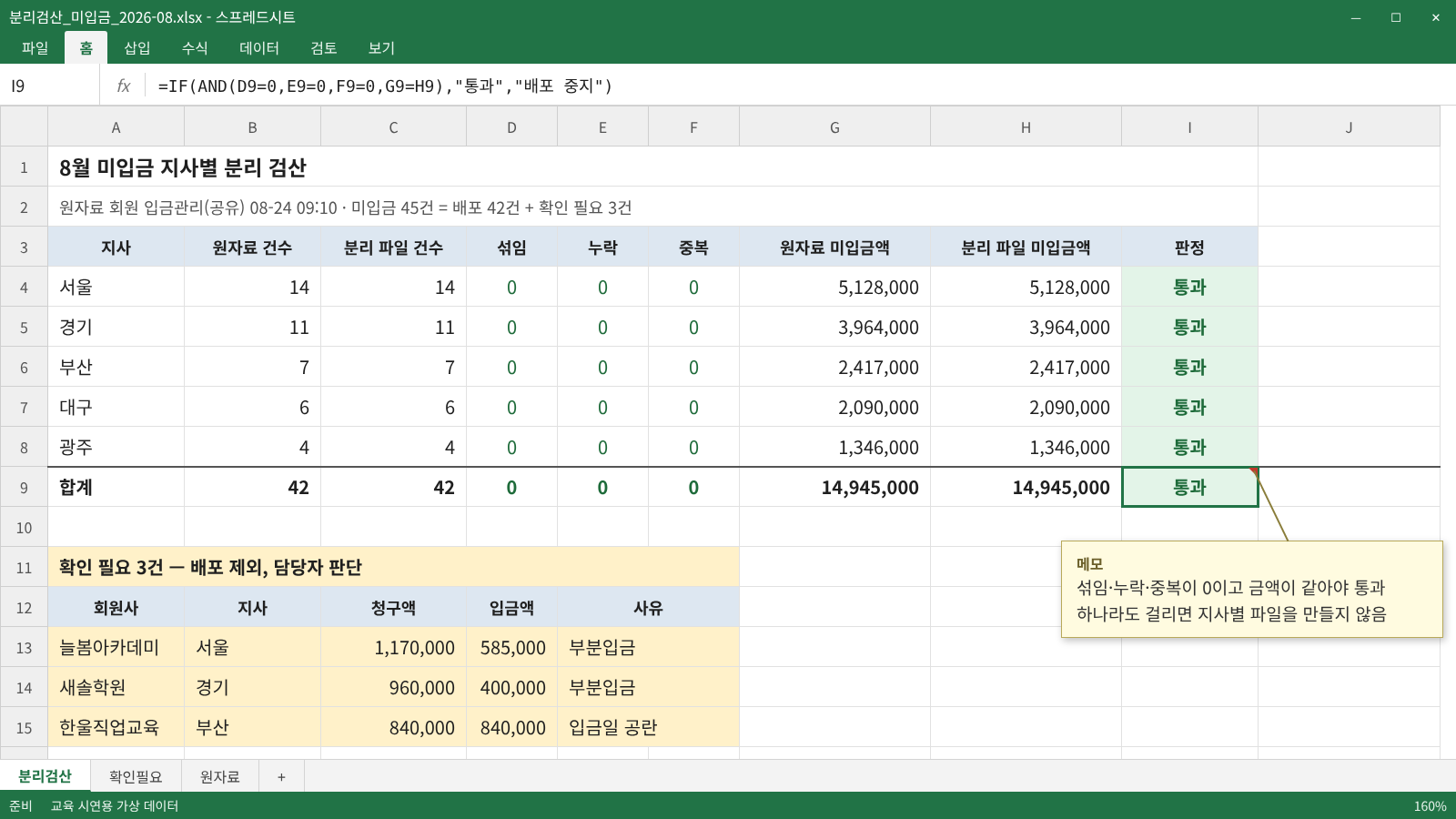Select the 585,000 deposit amount cell
This screenshot has width=1456, height=819.
511,647
